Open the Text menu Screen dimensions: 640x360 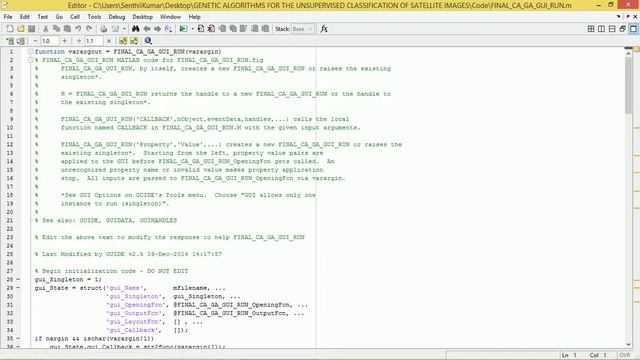(x=42, y=17)
